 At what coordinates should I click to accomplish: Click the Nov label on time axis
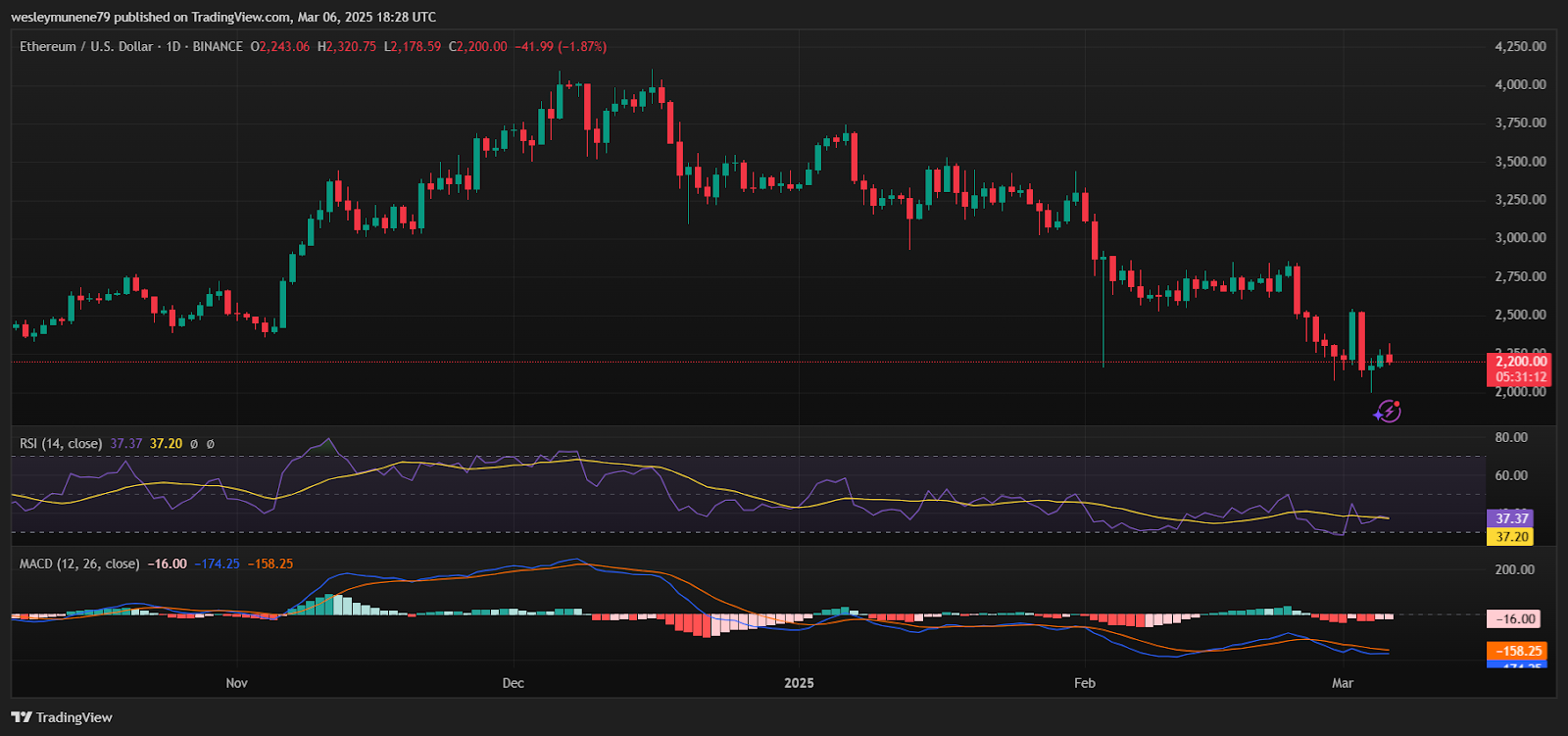(x=237, y=683)
